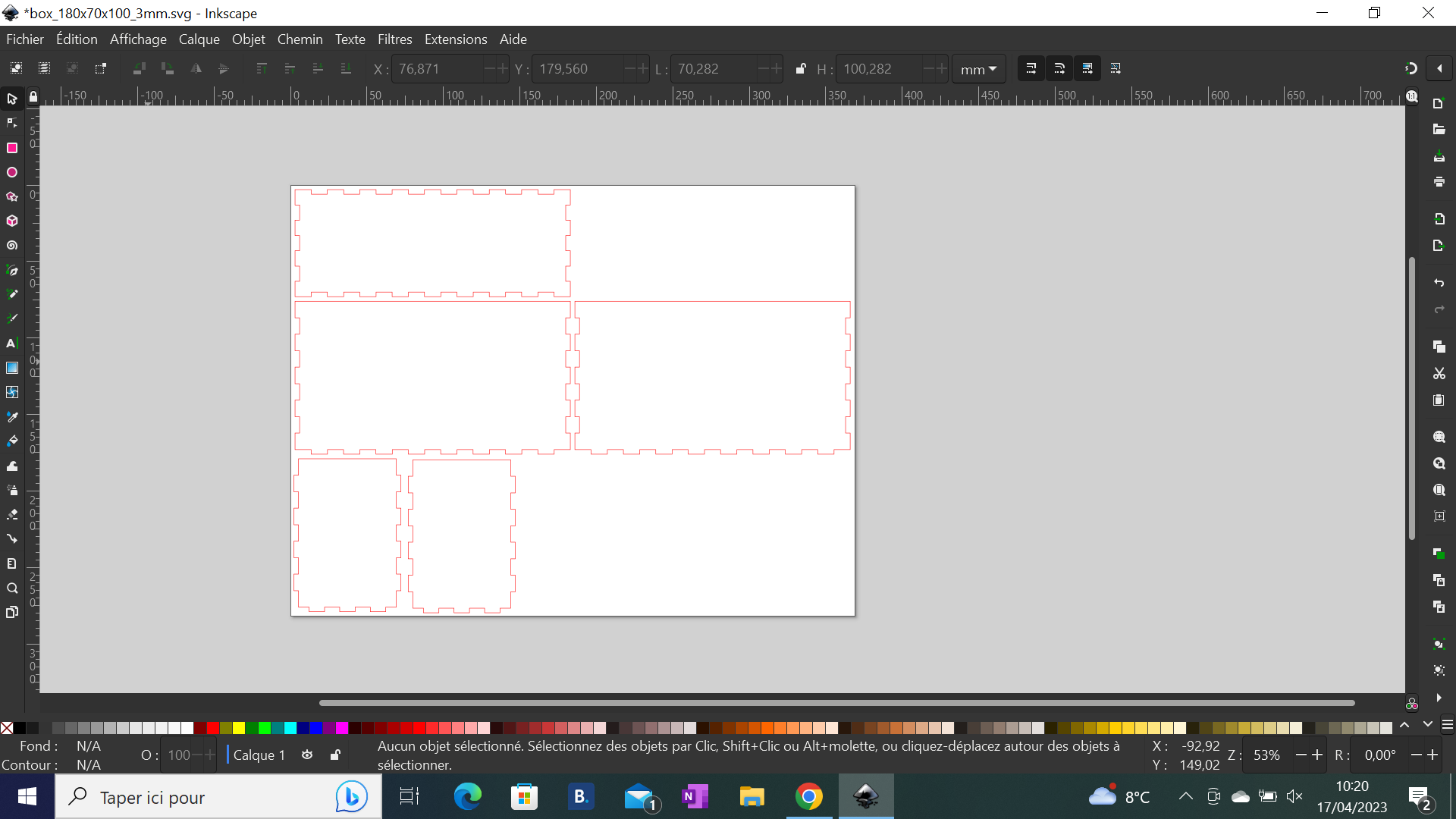Click the Undo arrow icon
The width and height of the screenshot is (1456, 819).
click(x=1439, y=283)
